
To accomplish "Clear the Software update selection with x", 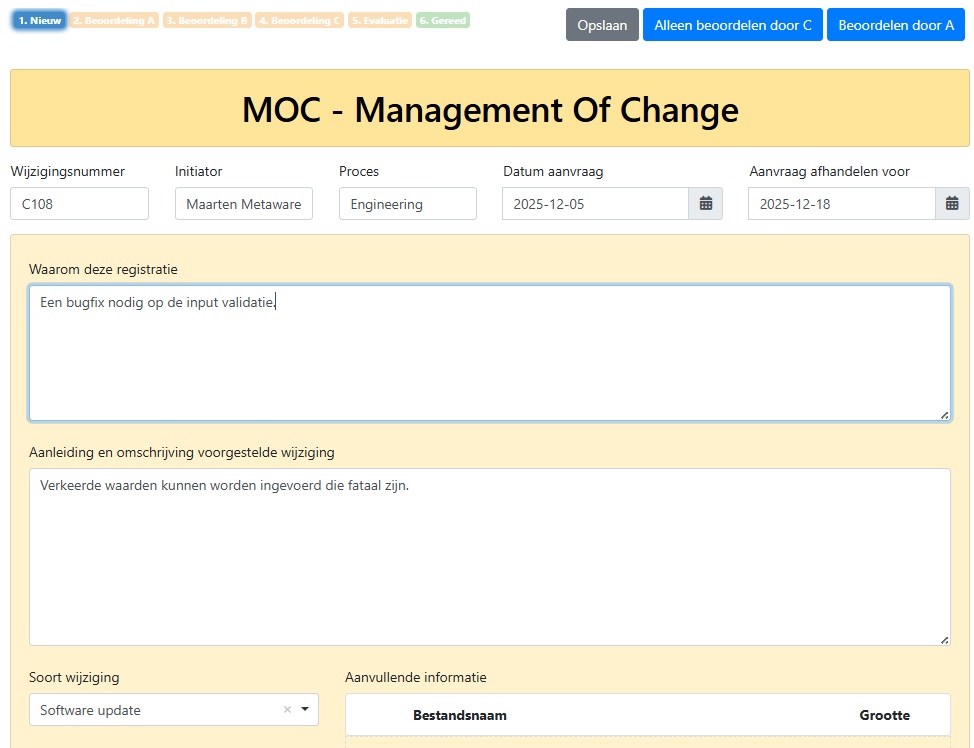I will [287, 710].
